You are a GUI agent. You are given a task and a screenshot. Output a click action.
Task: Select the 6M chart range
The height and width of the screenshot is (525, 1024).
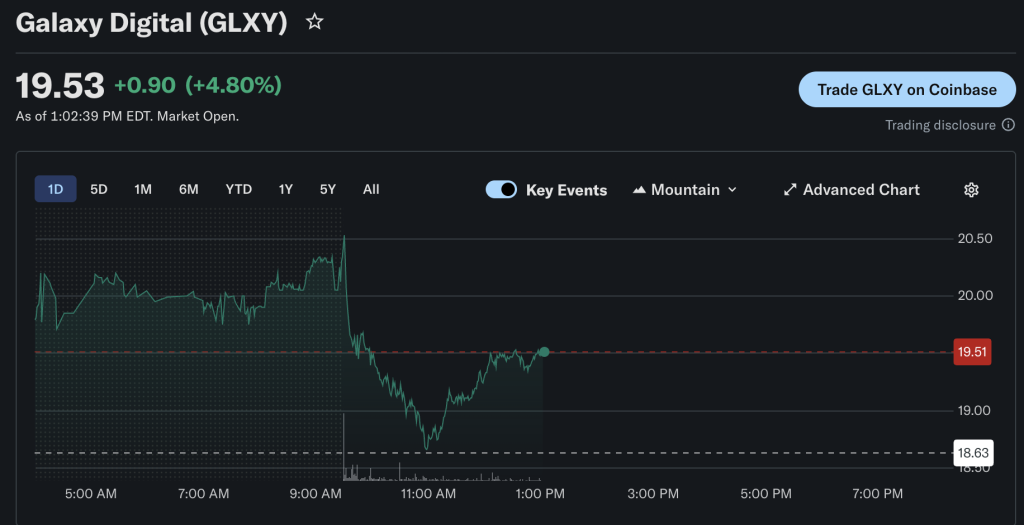click(188, 189)
